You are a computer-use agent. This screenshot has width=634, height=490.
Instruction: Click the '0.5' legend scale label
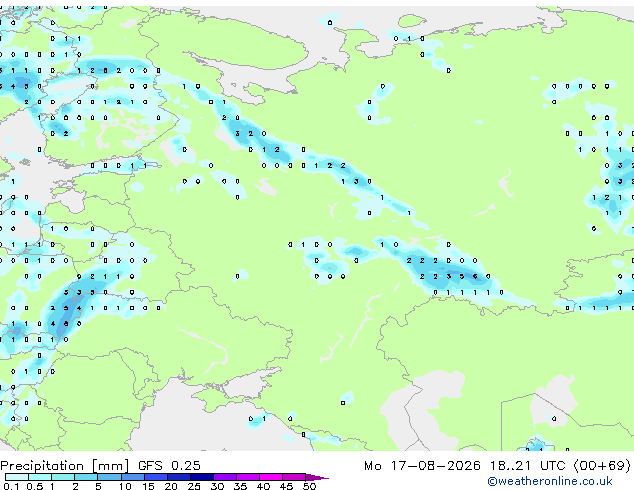[x=35, y=486]
